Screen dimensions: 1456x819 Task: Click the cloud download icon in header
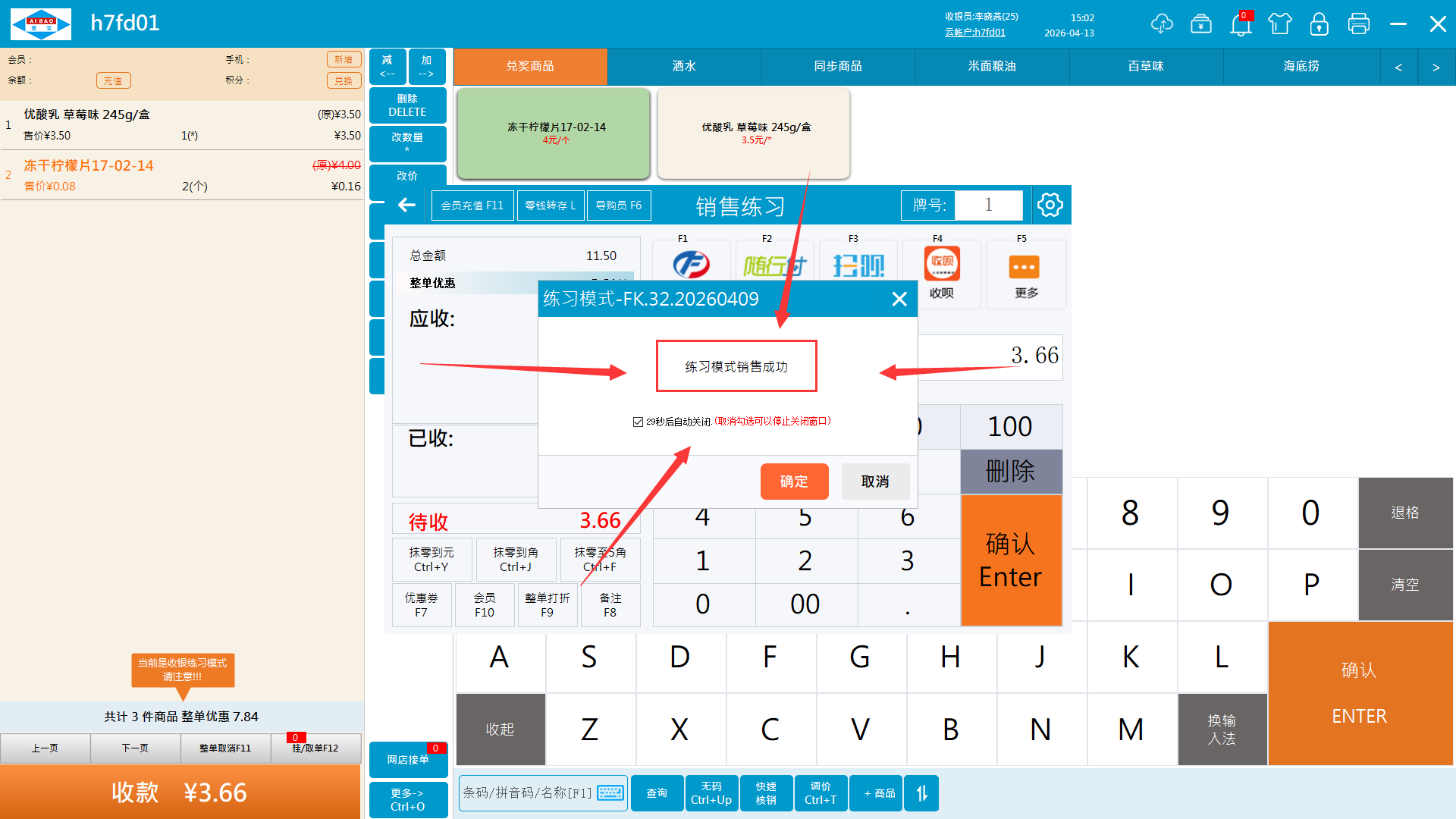[1161, 24]
